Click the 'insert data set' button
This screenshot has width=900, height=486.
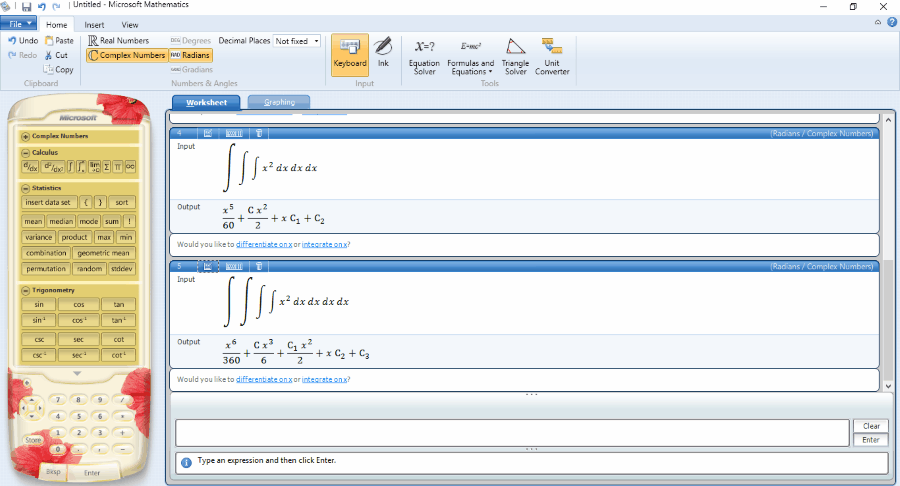point(48,202)
